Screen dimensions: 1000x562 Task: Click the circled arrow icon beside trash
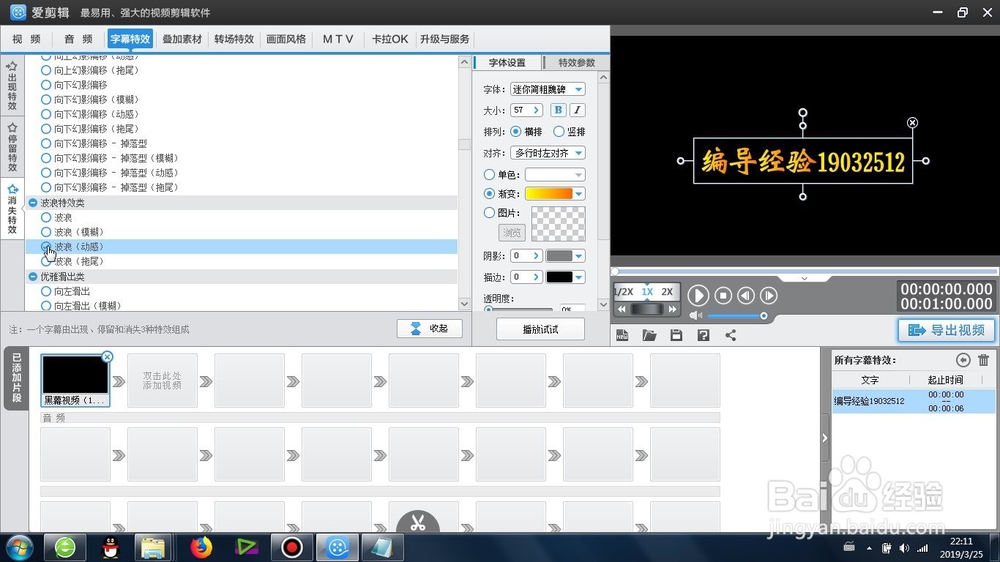963,360
